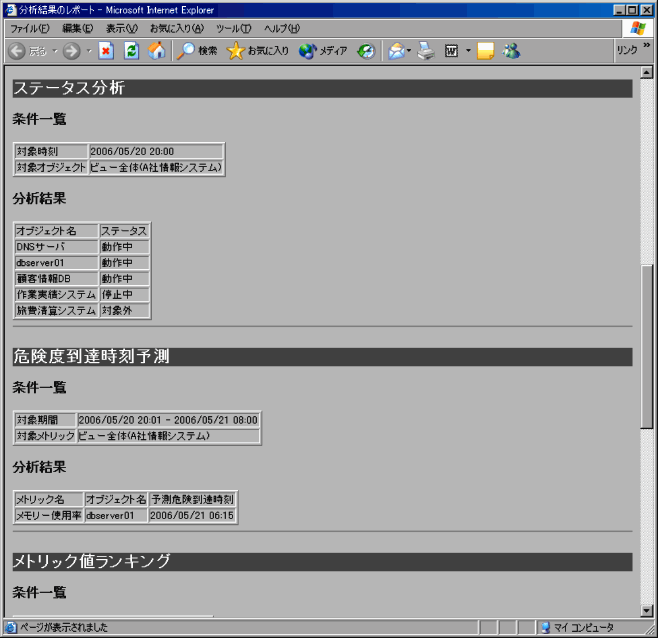Click the 対象期間 date range value cell
This screenshot has width=658, height=638.
tap(168, 420)
